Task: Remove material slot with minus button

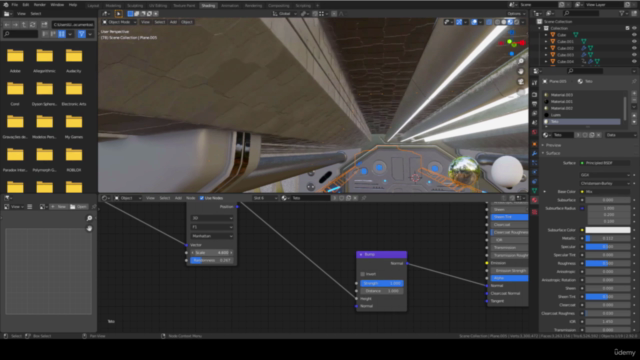Action: [x=634, y=100]
